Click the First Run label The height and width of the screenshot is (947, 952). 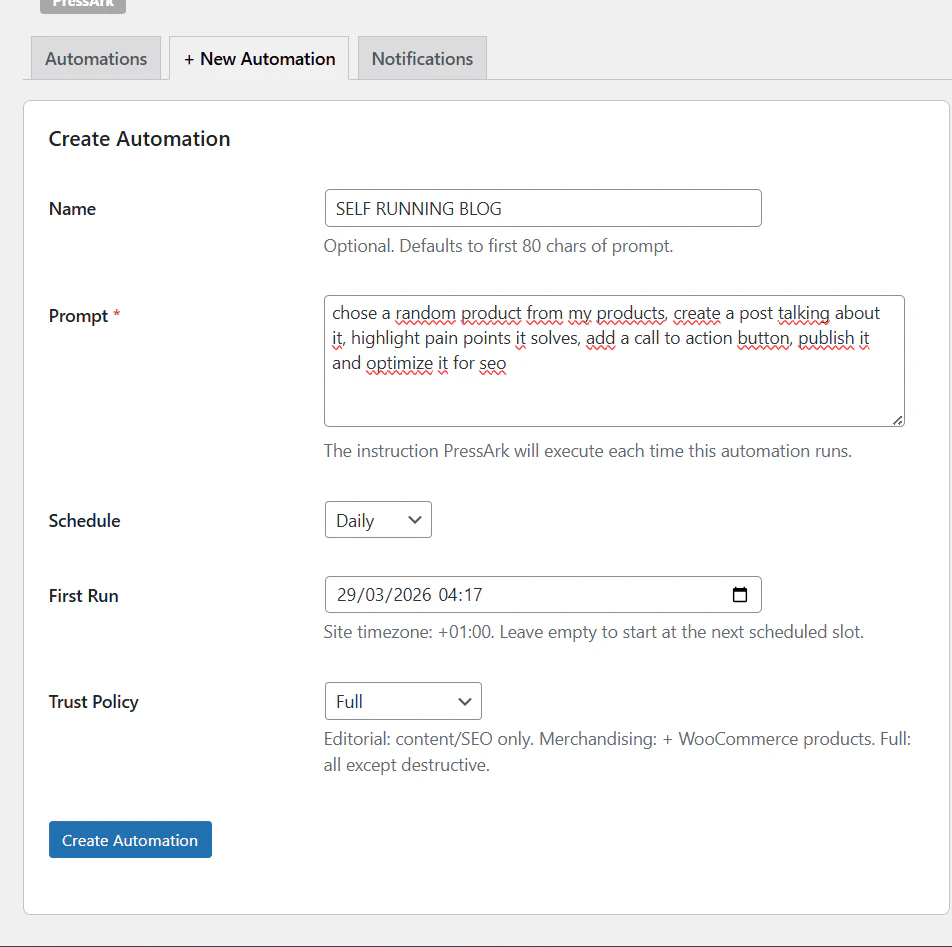84,596
